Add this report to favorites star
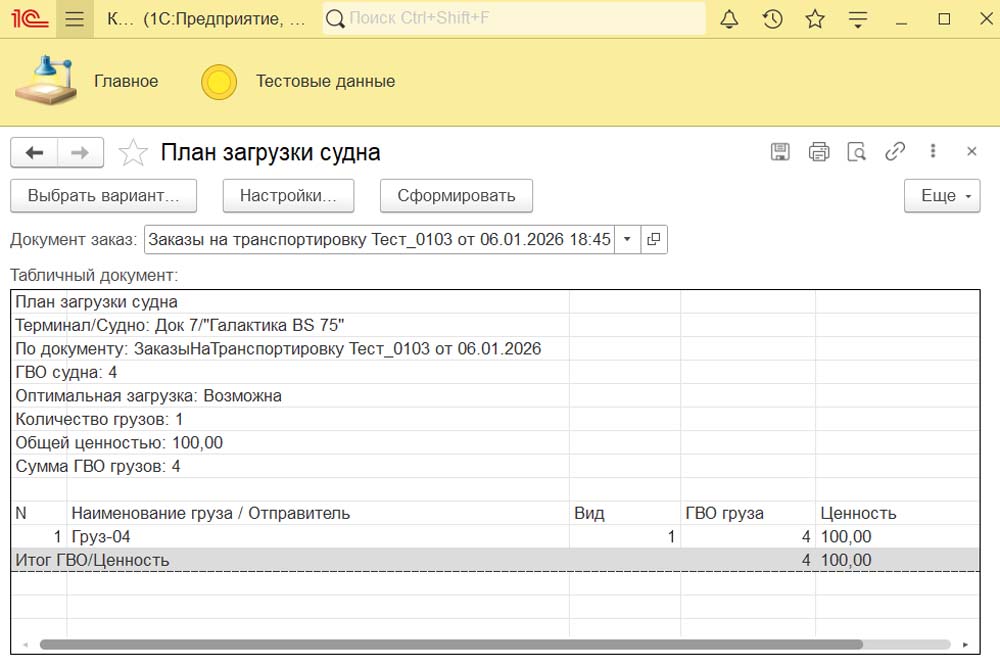This screenshot has height=667, width=1000. tap(133, 153)
